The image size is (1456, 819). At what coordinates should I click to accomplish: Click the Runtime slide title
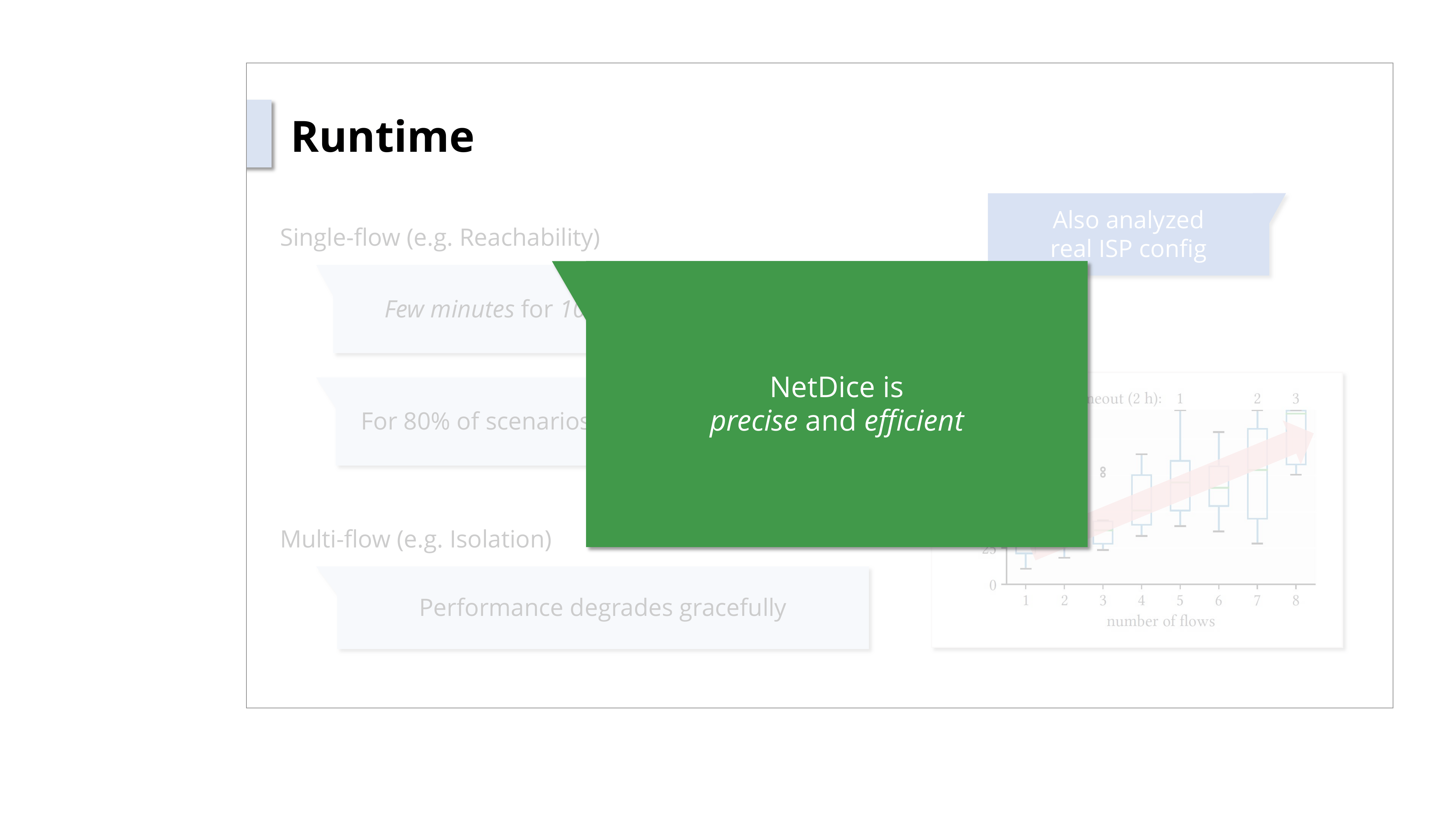tap(382, 137)
